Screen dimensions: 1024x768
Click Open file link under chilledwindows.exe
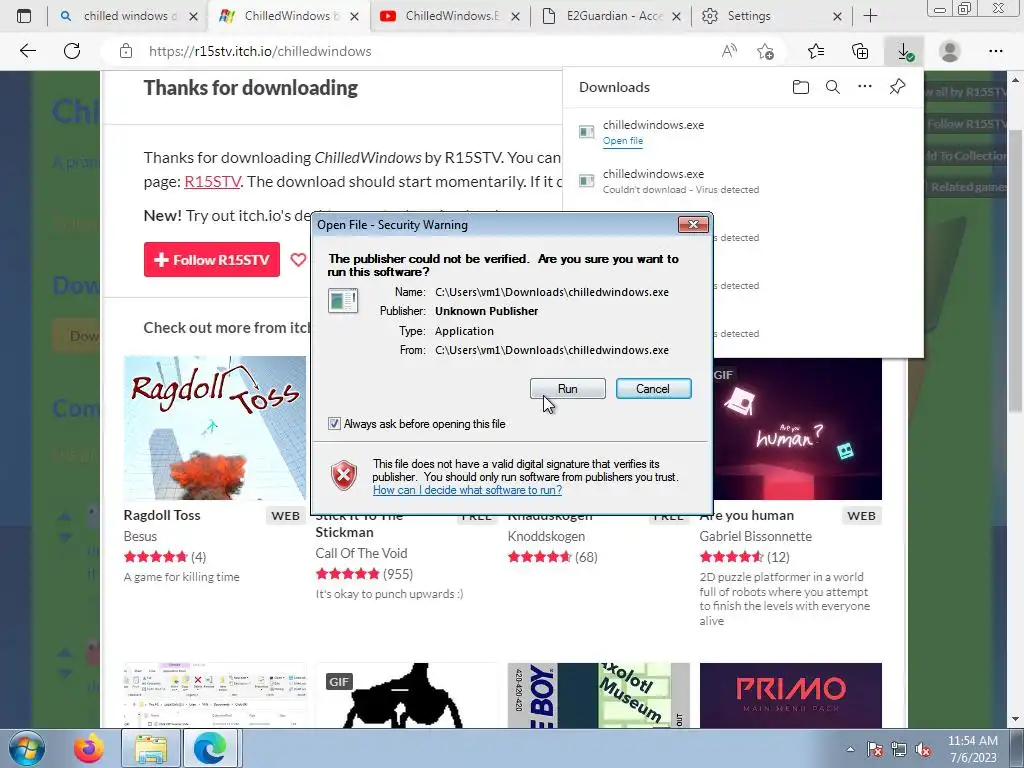622,140
